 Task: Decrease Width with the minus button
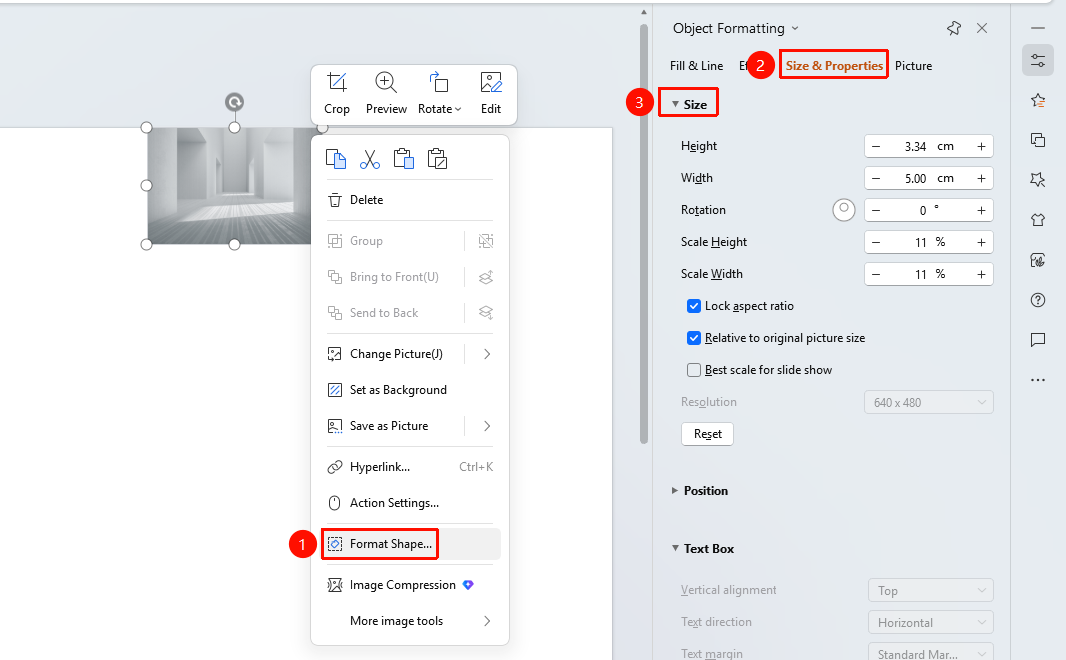[876, 178]
